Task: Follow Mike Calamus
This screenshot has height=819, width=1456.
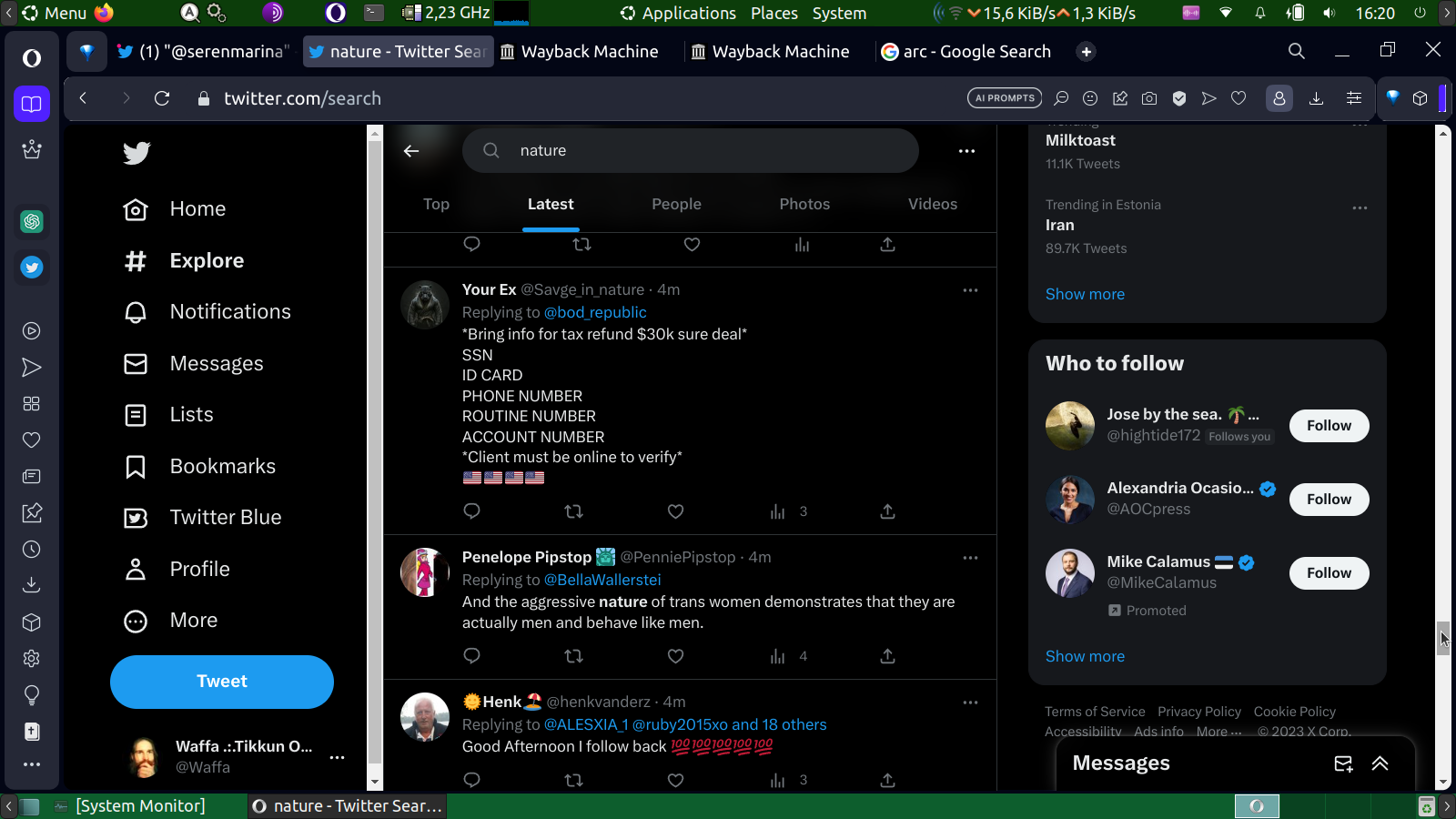Action: tap(1329, 573)
